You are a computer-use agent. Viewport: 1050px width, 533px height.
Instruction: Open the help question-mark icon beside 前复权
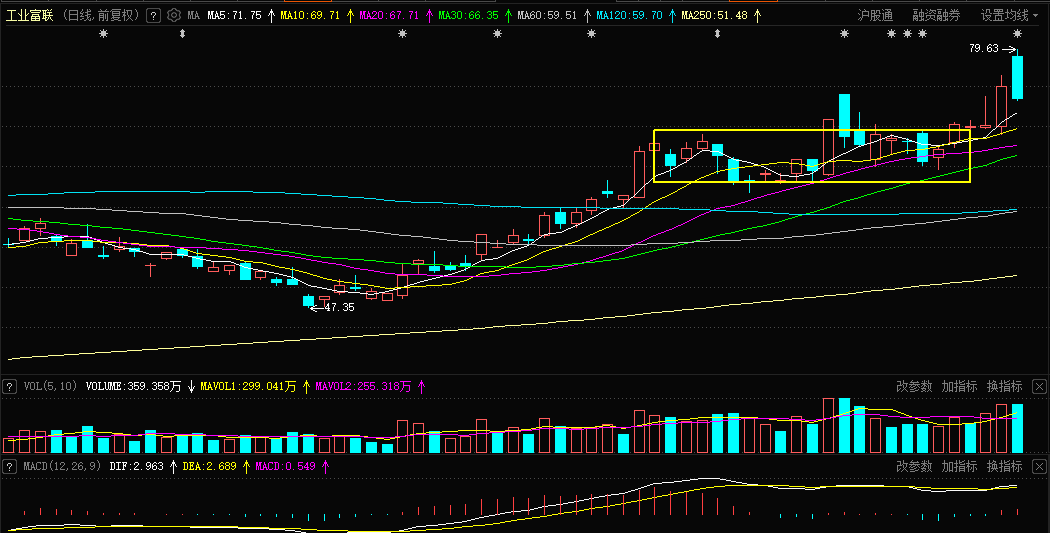pyautogui.click(x=153, y=15)
